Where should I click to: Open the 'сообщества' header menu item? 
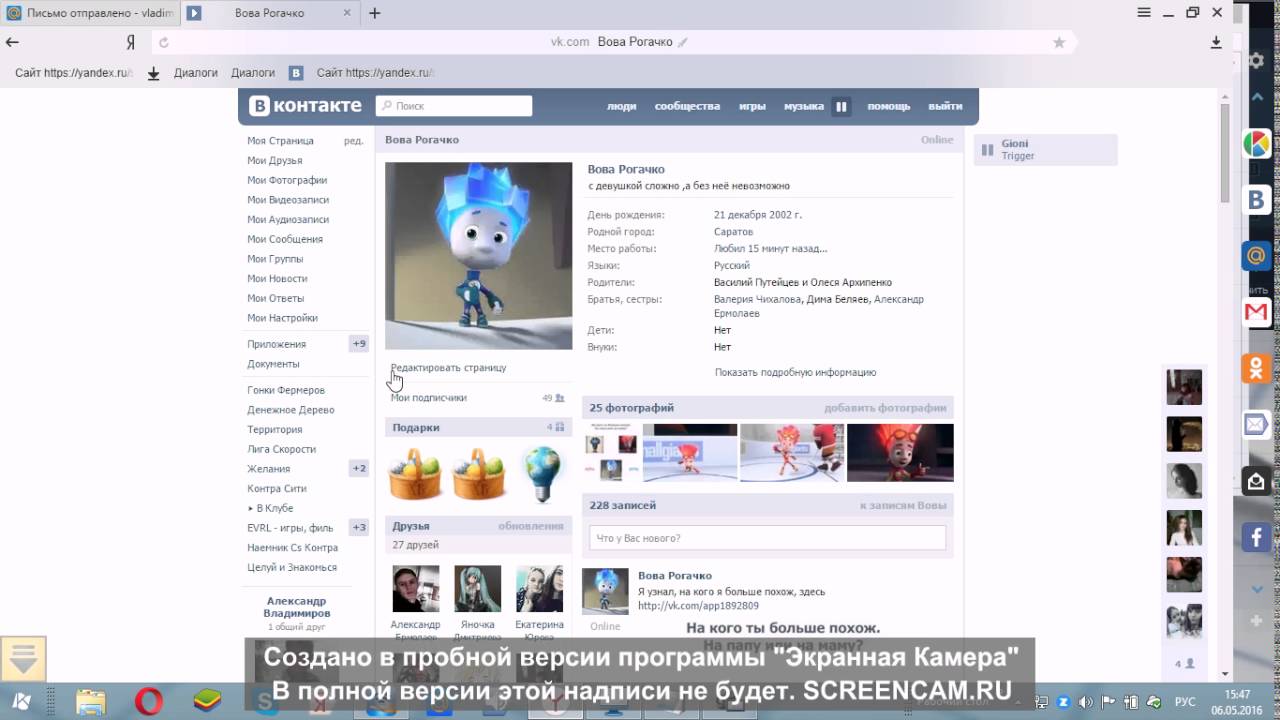click(687, 106)
